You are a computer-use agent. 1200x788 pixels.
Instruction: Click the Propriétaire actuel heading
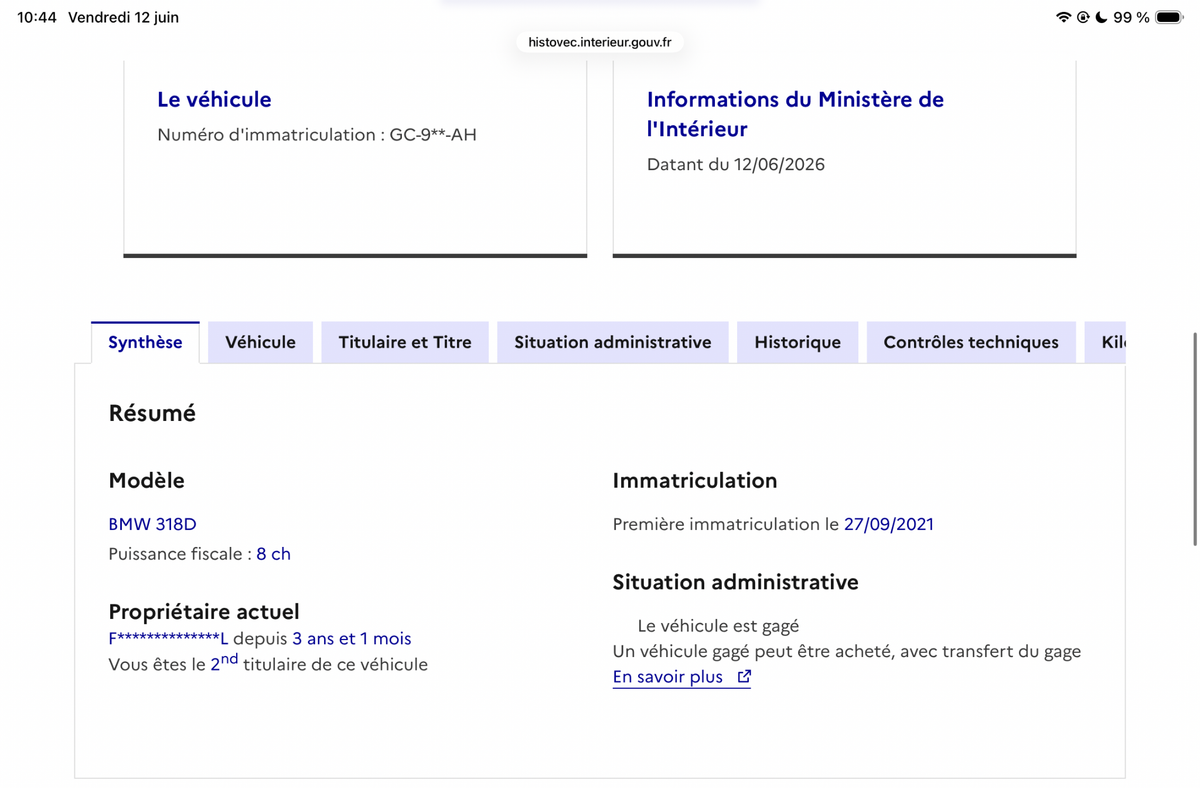click(x=204, y=611)
